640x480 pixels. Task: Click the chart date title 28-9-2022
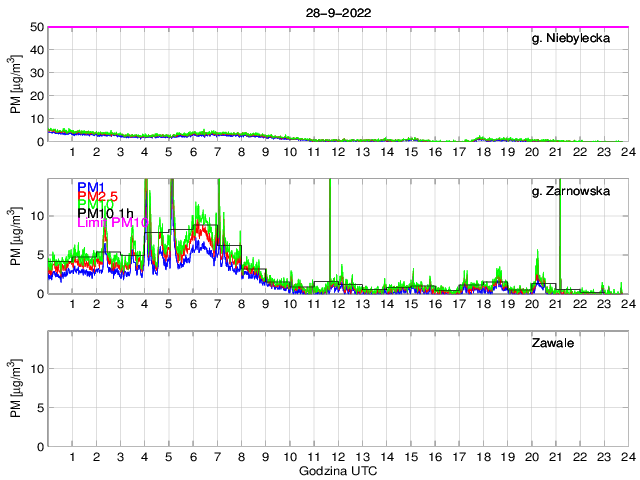point(336,11)
